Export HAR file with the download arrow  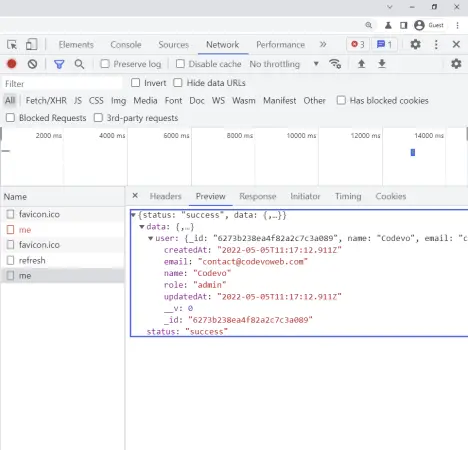coord(382,64)
